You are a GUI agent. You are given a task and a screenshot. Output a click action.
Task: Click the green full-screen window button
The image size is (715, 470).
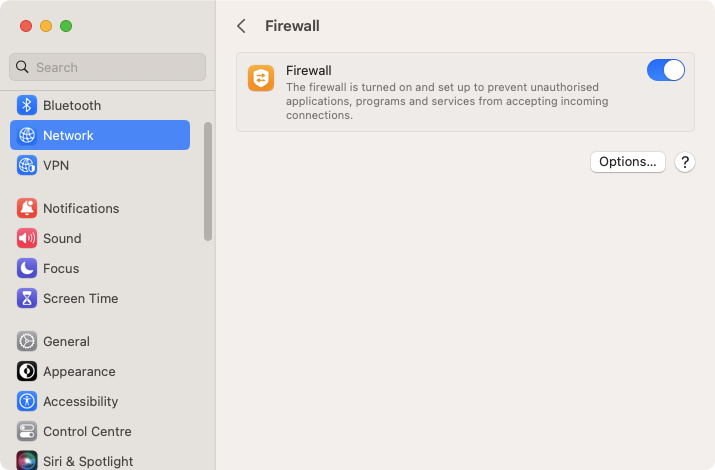tap(66, 26)
